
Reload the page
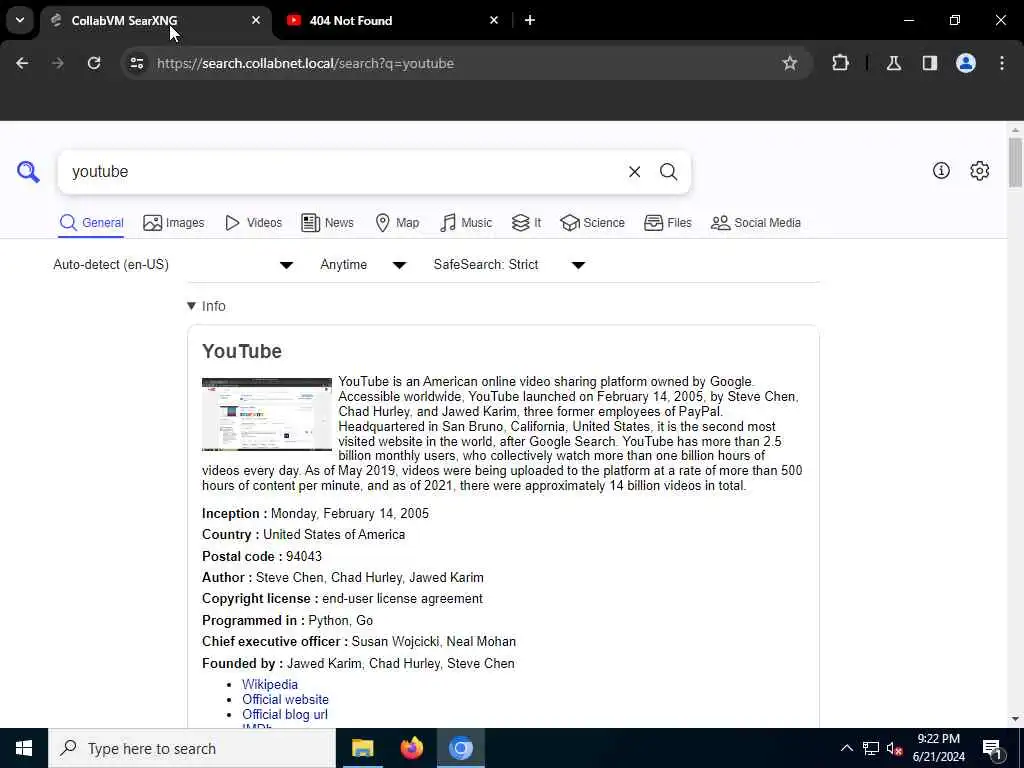94,63
